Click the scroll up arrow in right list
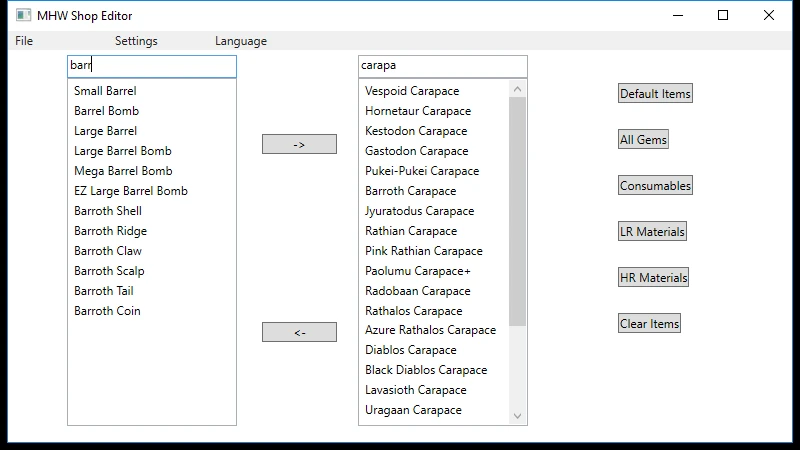The width and height of the screenshot is (800, 450). tap(517, 90)
